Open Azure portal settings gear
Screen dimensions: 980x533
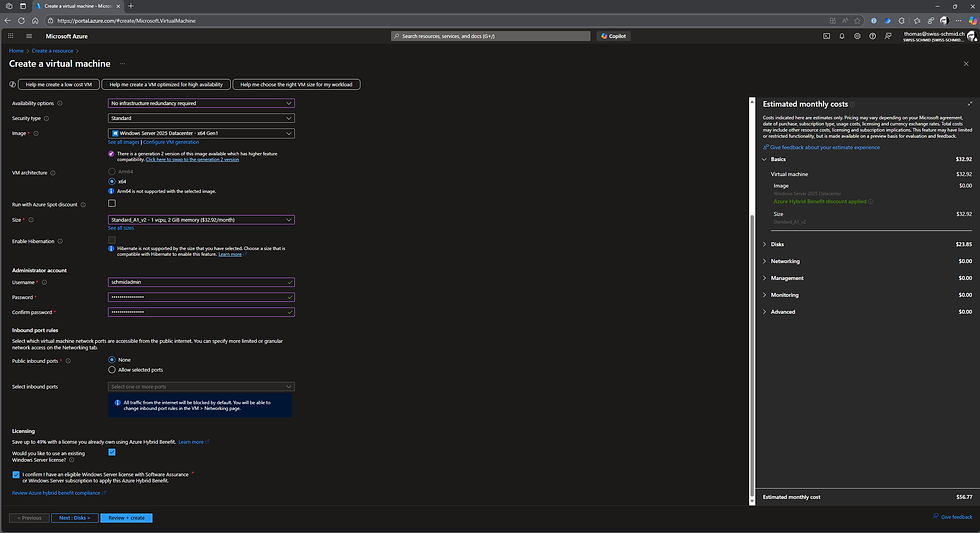pos(857,36)
